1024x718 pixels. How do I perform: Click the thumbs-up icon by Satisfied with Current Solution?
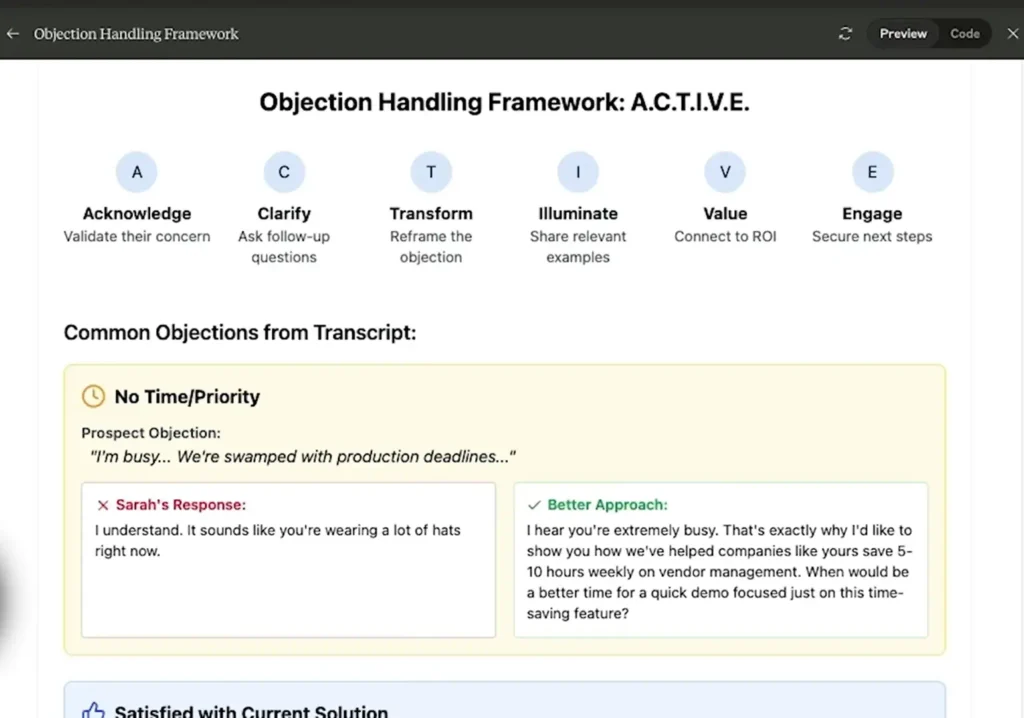click(93, 711)
